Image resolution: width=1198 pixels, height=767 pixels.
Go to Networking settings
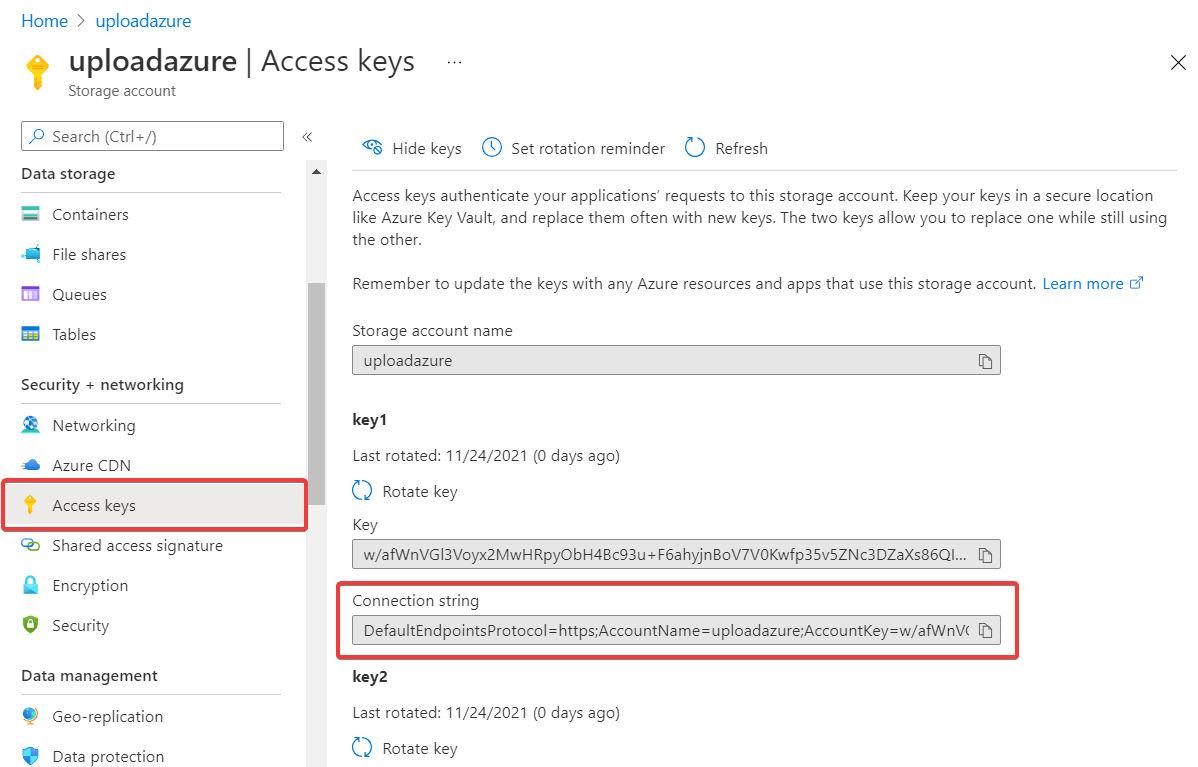pyautogui.click(x=93, y=426)
